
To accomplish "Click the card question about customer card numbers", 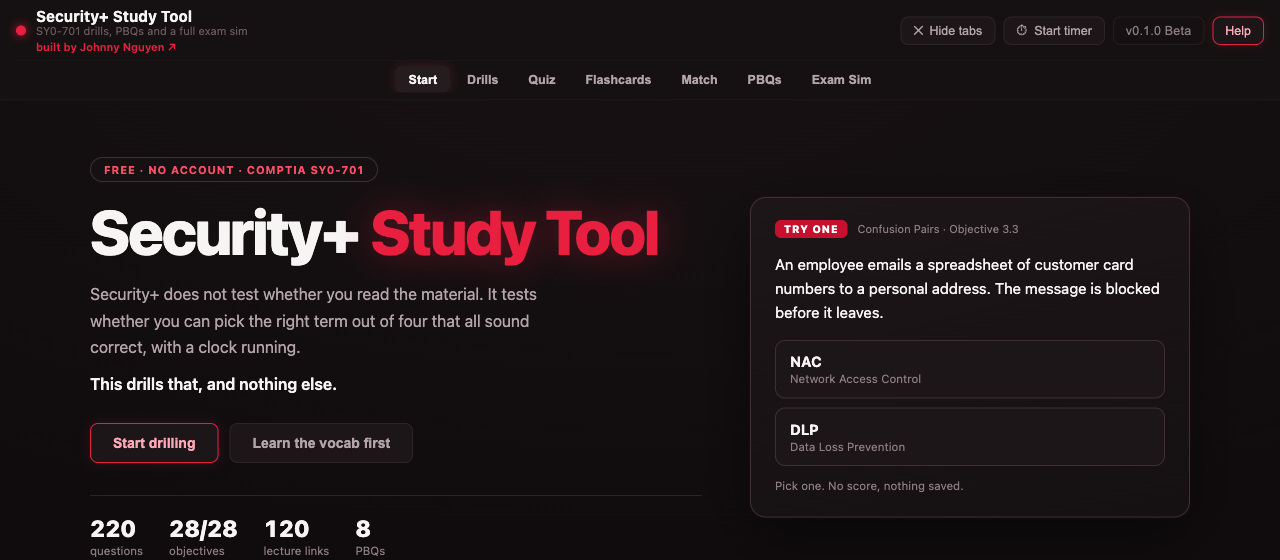I will [x=967, y=289].
